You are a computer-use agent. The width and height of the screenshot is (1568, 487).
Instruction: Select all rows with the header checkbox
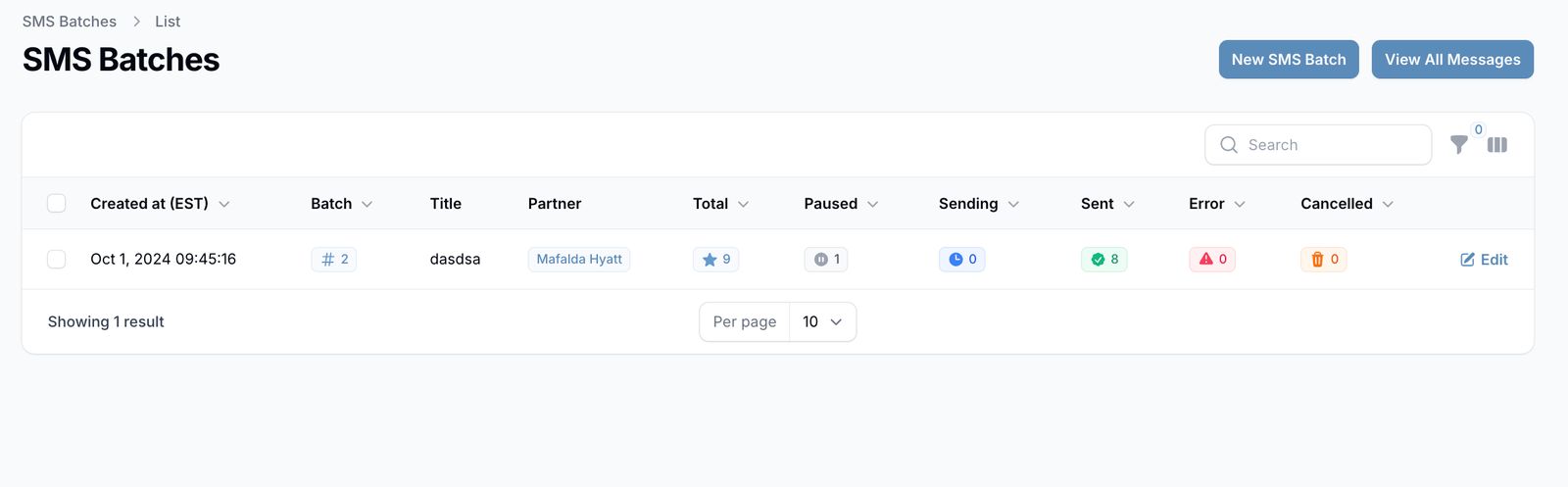point(57,204)
